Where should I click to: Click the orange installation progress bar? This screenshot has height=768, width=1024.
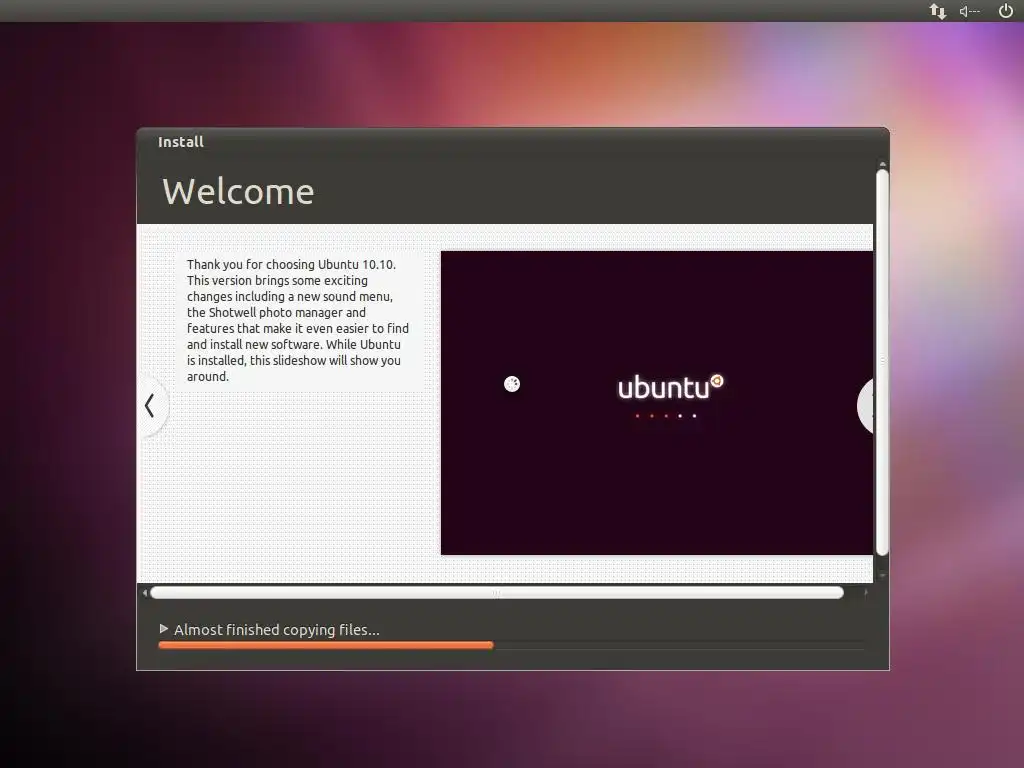pyautogui.click(x=511, y=645)
